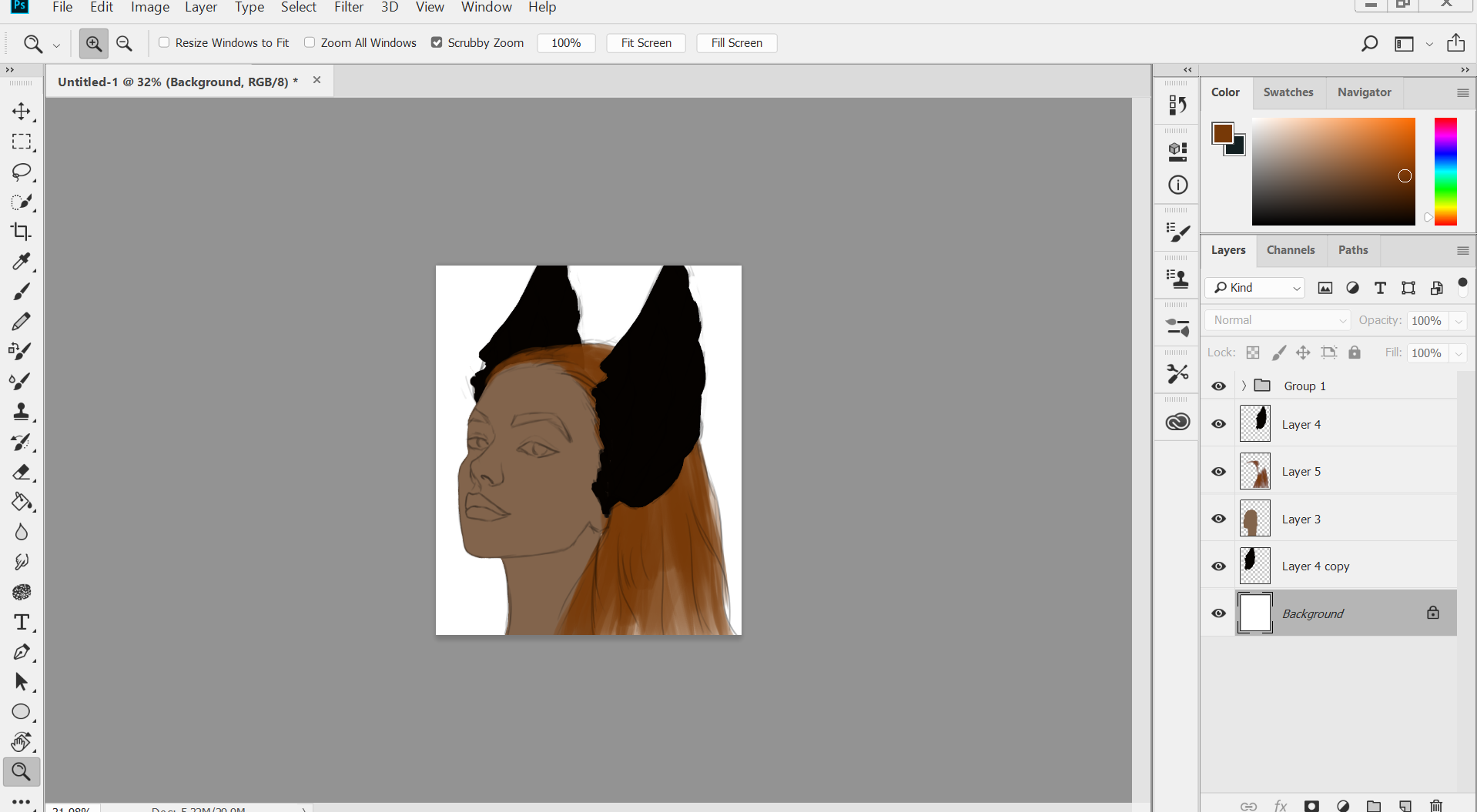Image resolution: width=1477 pixels, height=812 pixels.
Task: Select the Move tool
Action: coord(21,112)
